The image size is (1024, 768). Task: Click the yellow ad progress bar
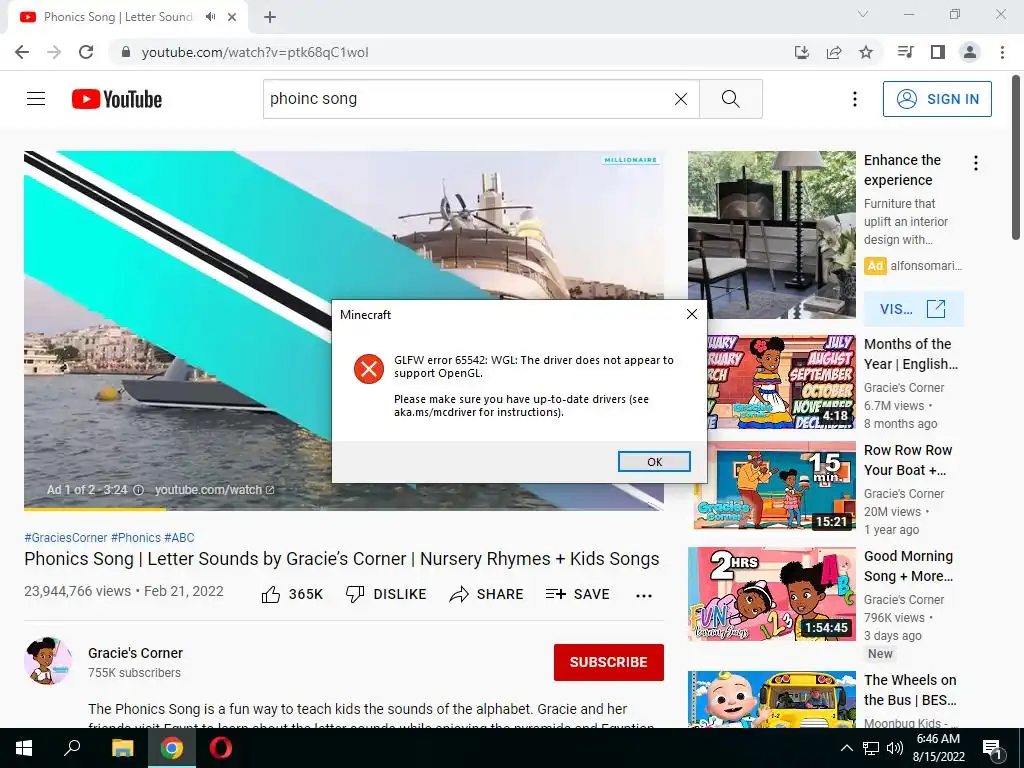95,509
